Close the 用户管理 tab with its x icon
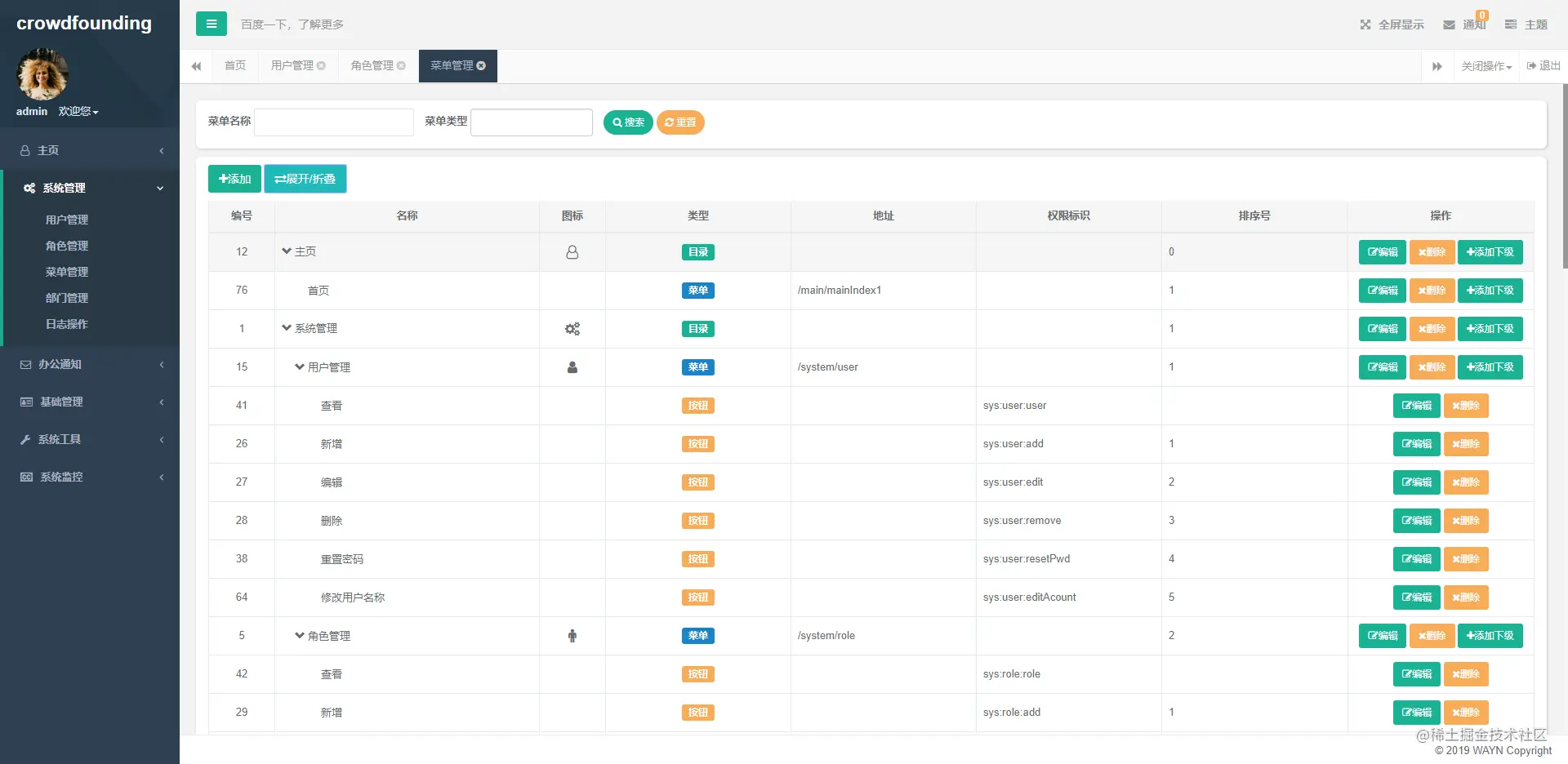1568x764 pixels. 321,65
